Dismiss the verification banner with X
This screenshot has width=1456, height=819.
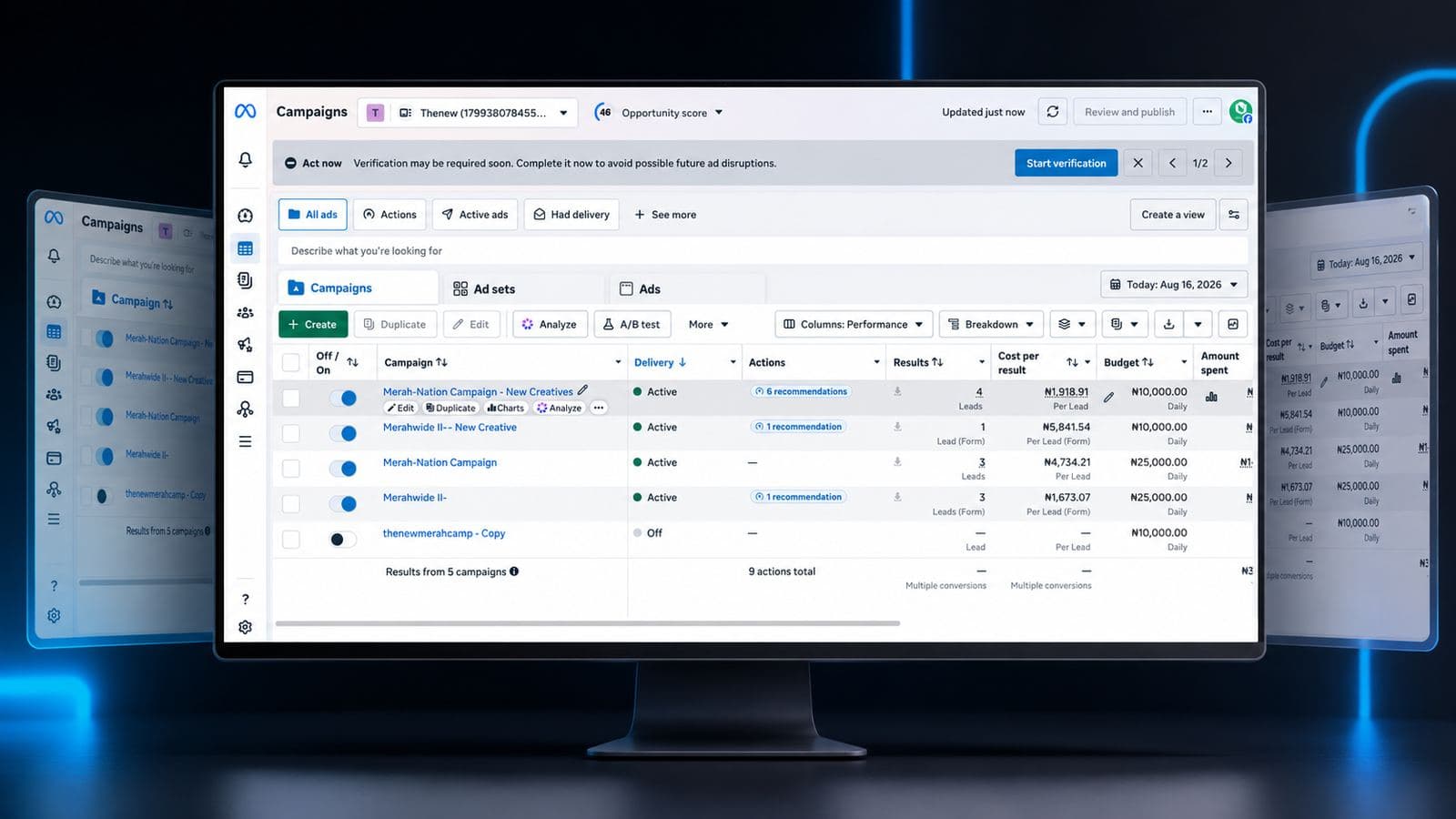1137,163
